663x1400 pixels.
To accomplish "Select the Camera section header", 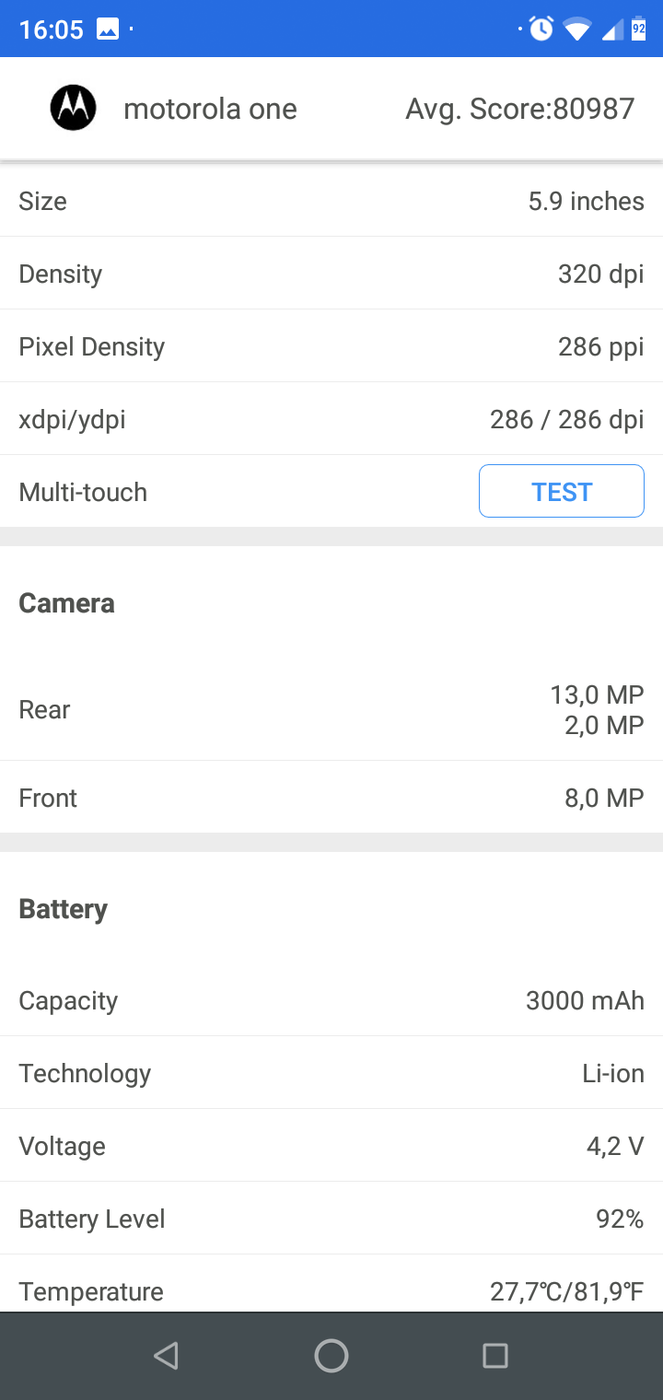I will (66, 603).
